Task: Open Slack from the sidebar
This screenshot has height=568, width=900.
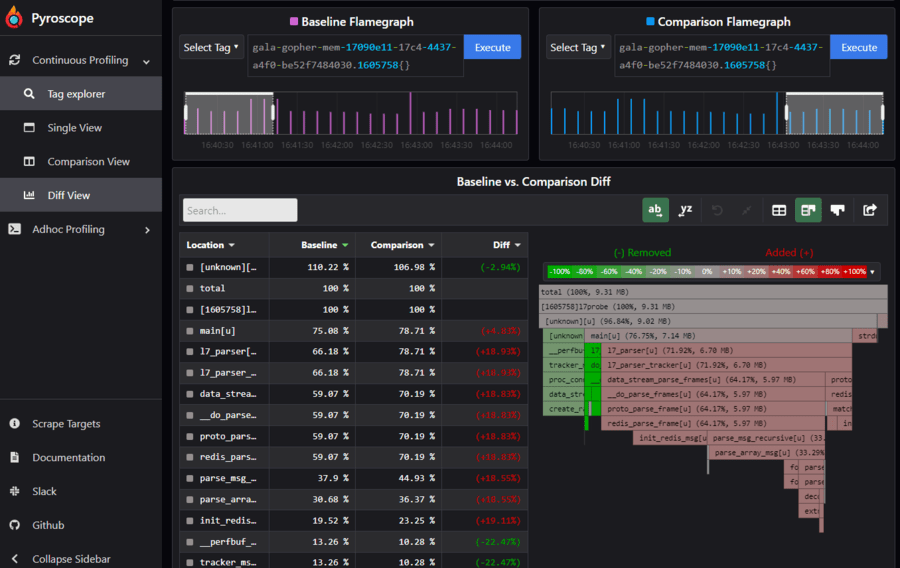Action: click(44, 491)
